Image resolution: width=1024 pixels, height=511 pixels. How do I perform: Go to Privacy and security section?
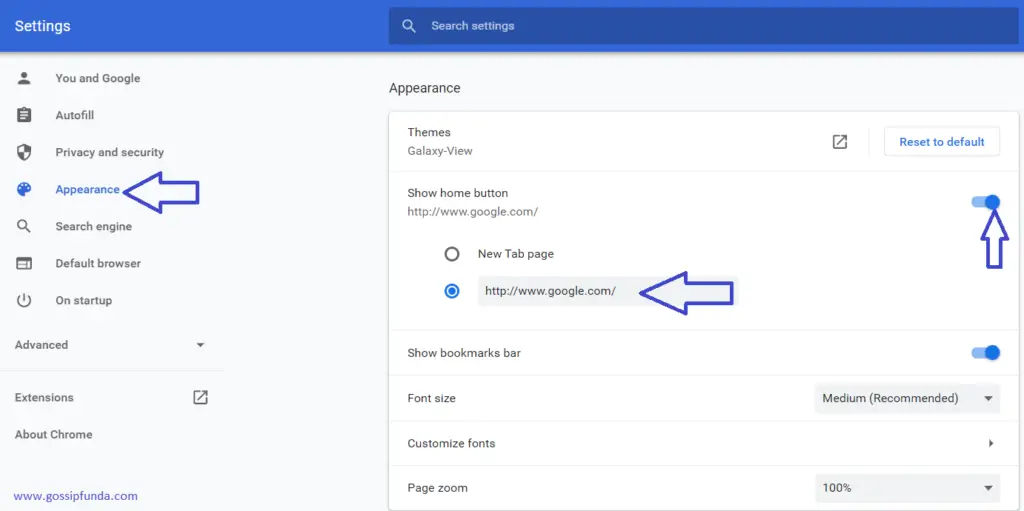click(110, 152)
